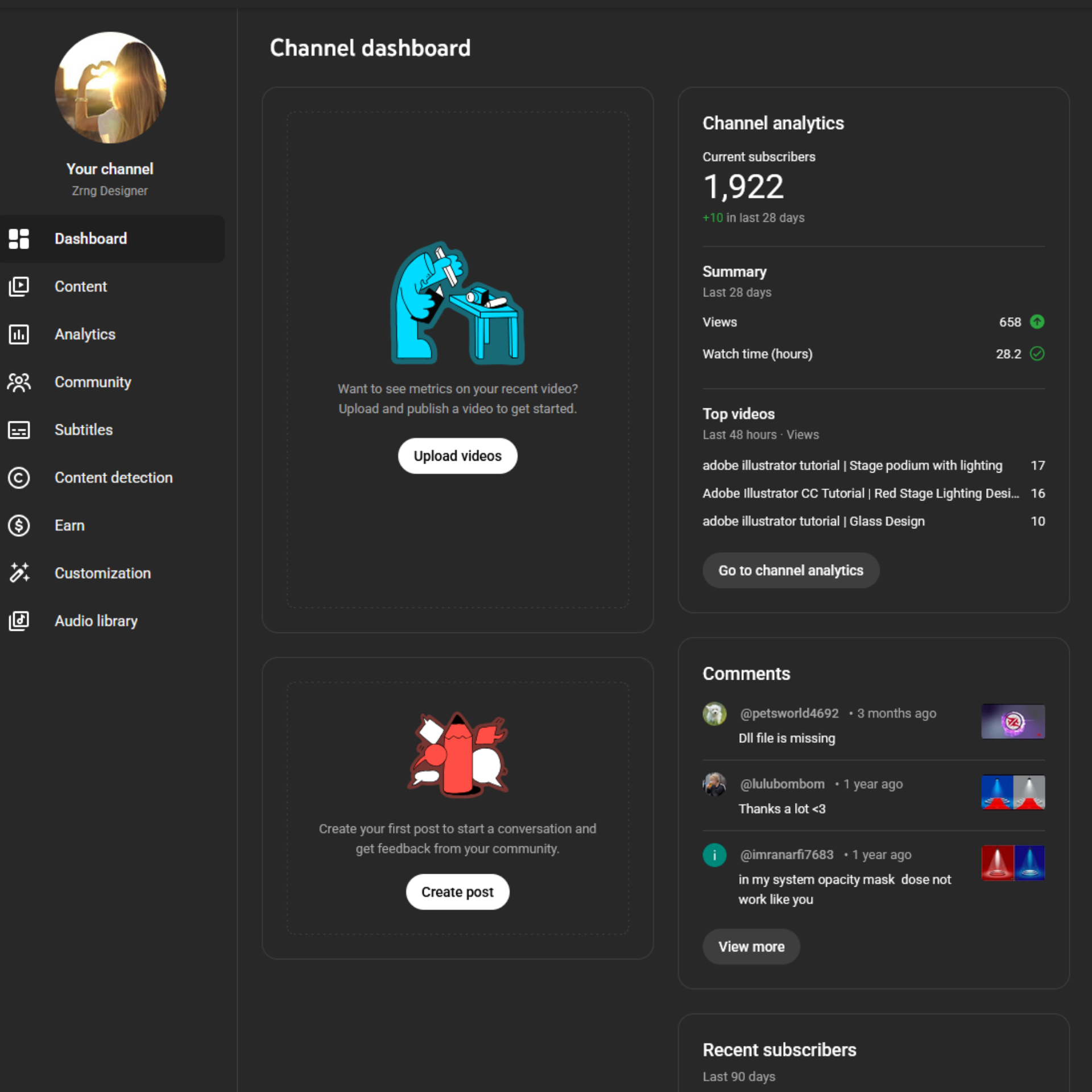Open thumbnail beside @petsworld4692 comment
Viewport: 1092px width, 1092px height.
coord(1012,721)
